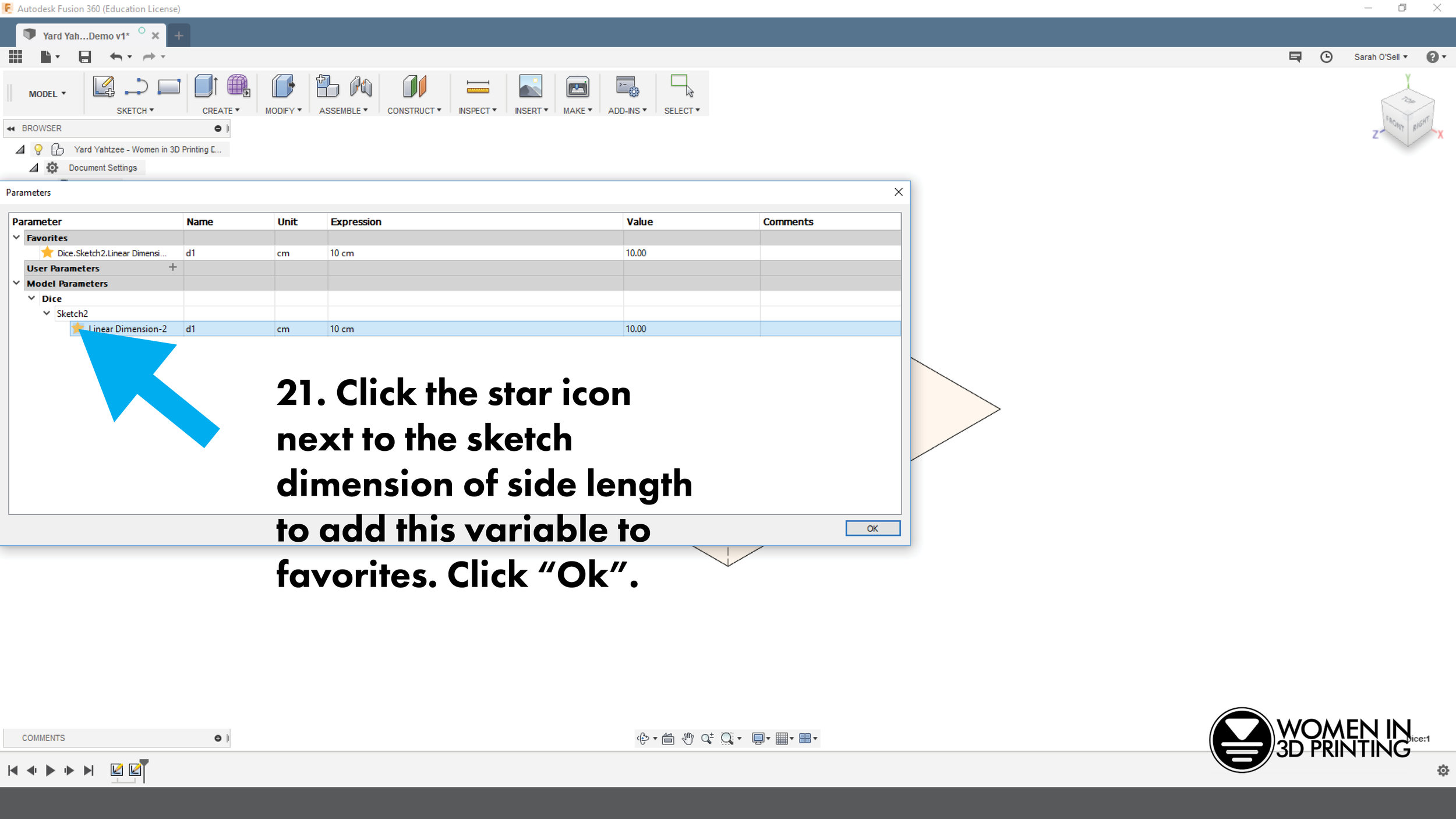Viewport: 1456px width, 819px height.
Task: Select the Rectangle sketch tool icon
Action: tap(169, 87)
